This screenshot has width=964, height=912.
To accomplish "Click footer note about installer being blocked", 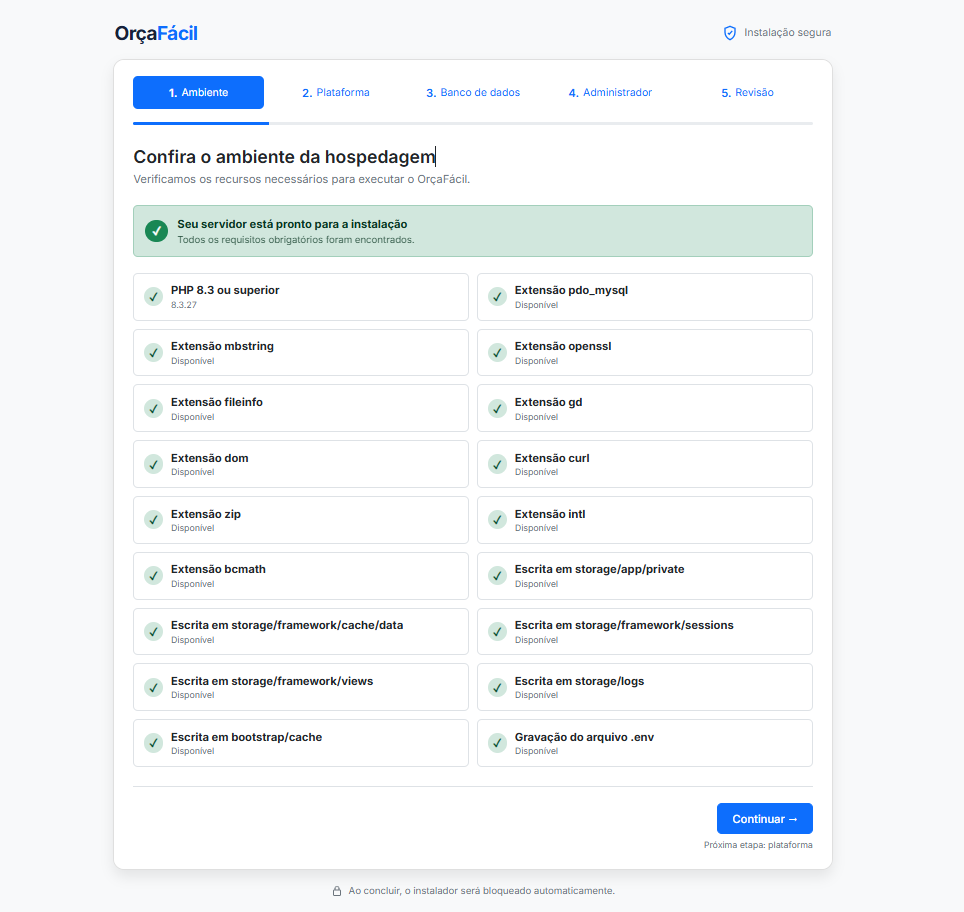I will coord(481,890).
